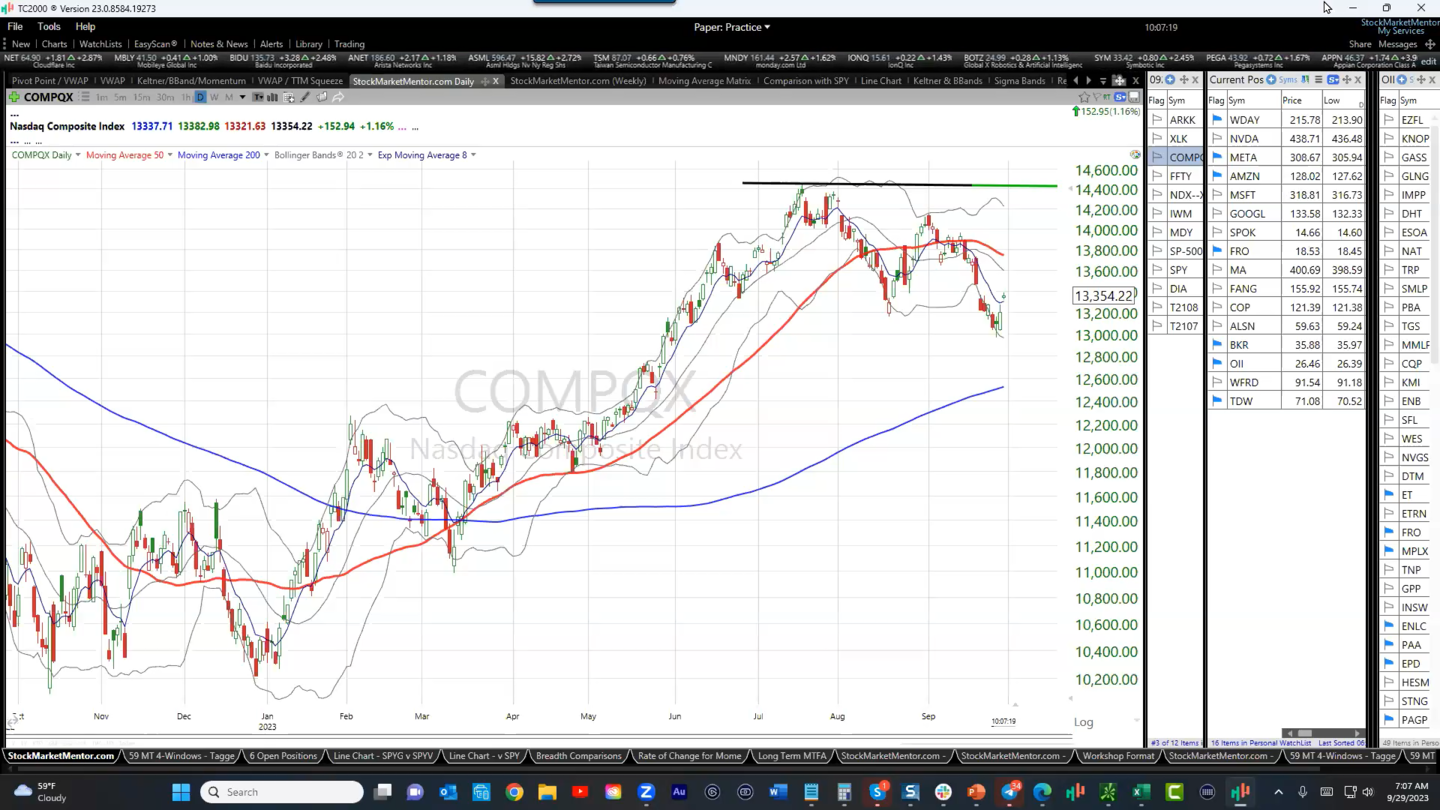Click the Share button at top right
The height and width of the screenshot is (810, 1440).
(x=1360, y=44)
